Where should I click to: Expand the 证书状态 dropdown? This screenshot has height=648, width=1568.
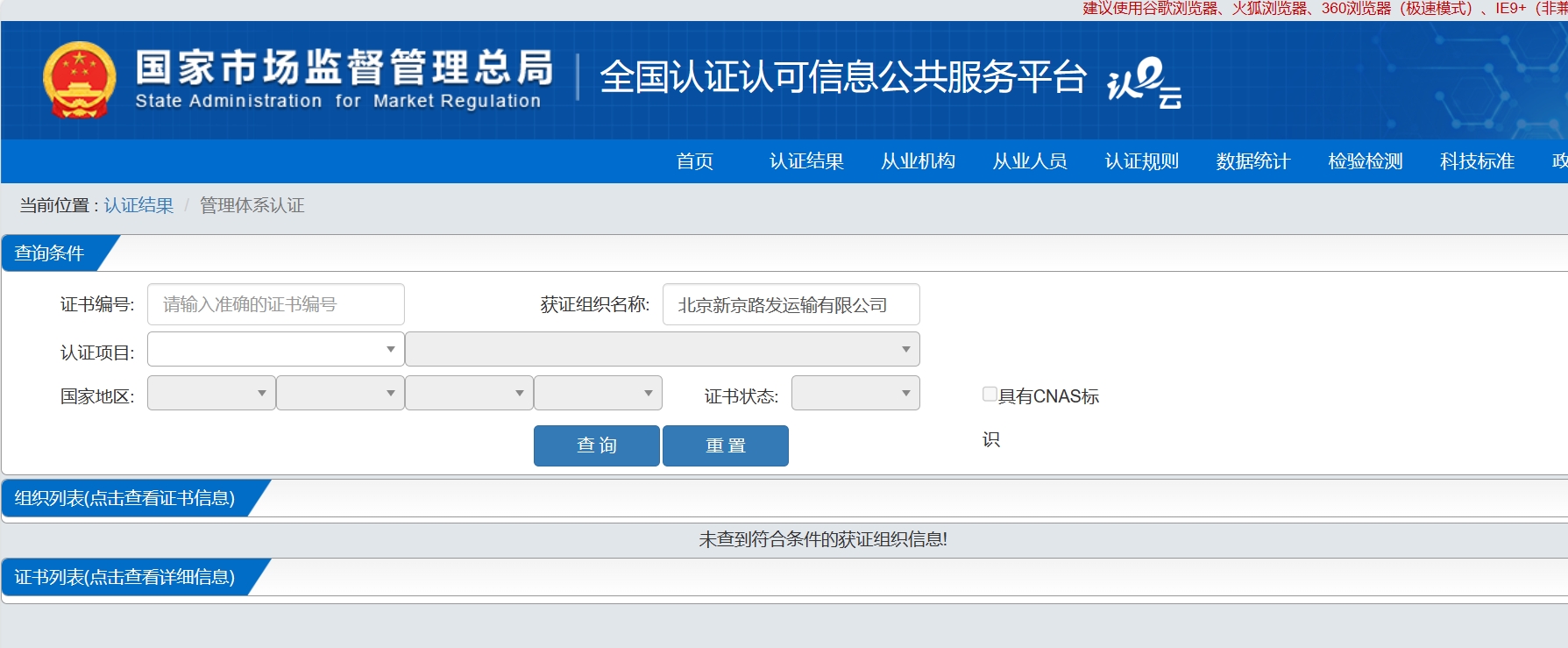coord(855,393)
